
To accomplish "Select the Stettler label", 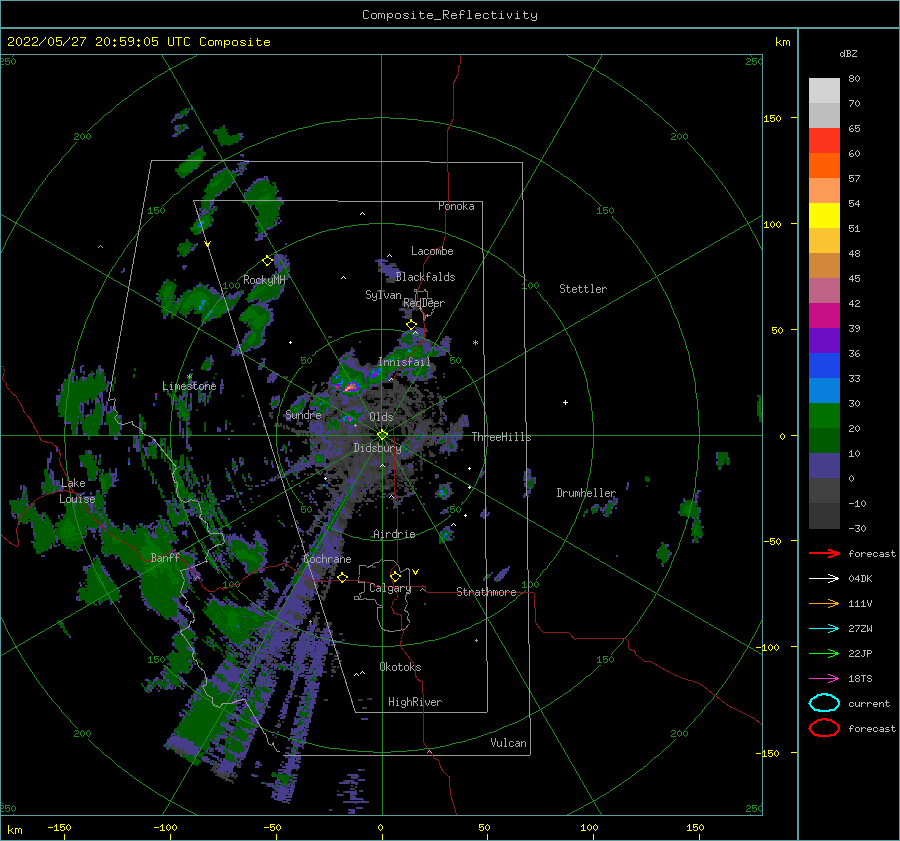I will tap(583, 289).
